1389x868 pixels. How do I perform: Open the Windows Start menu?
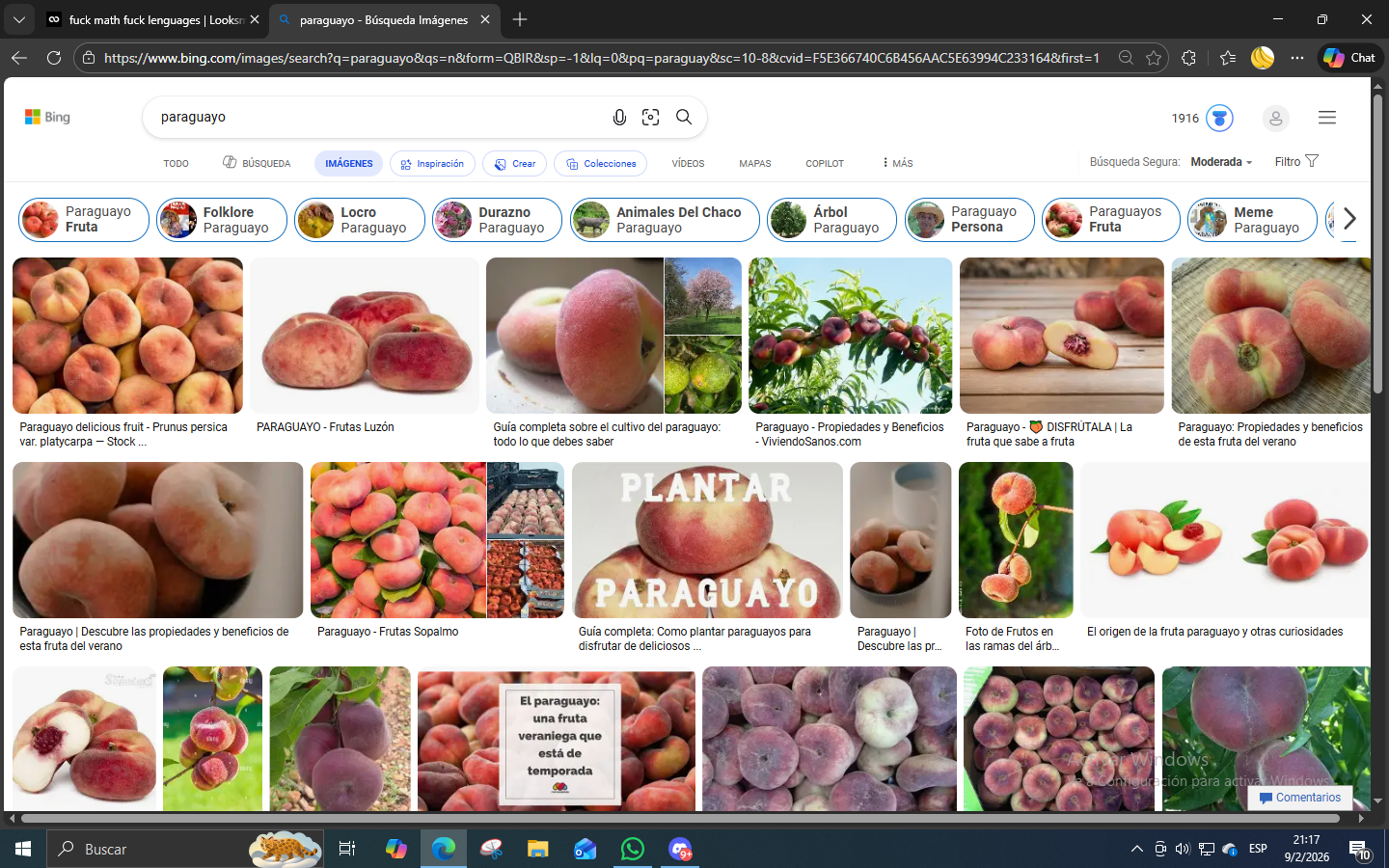(x=23, y=849)
